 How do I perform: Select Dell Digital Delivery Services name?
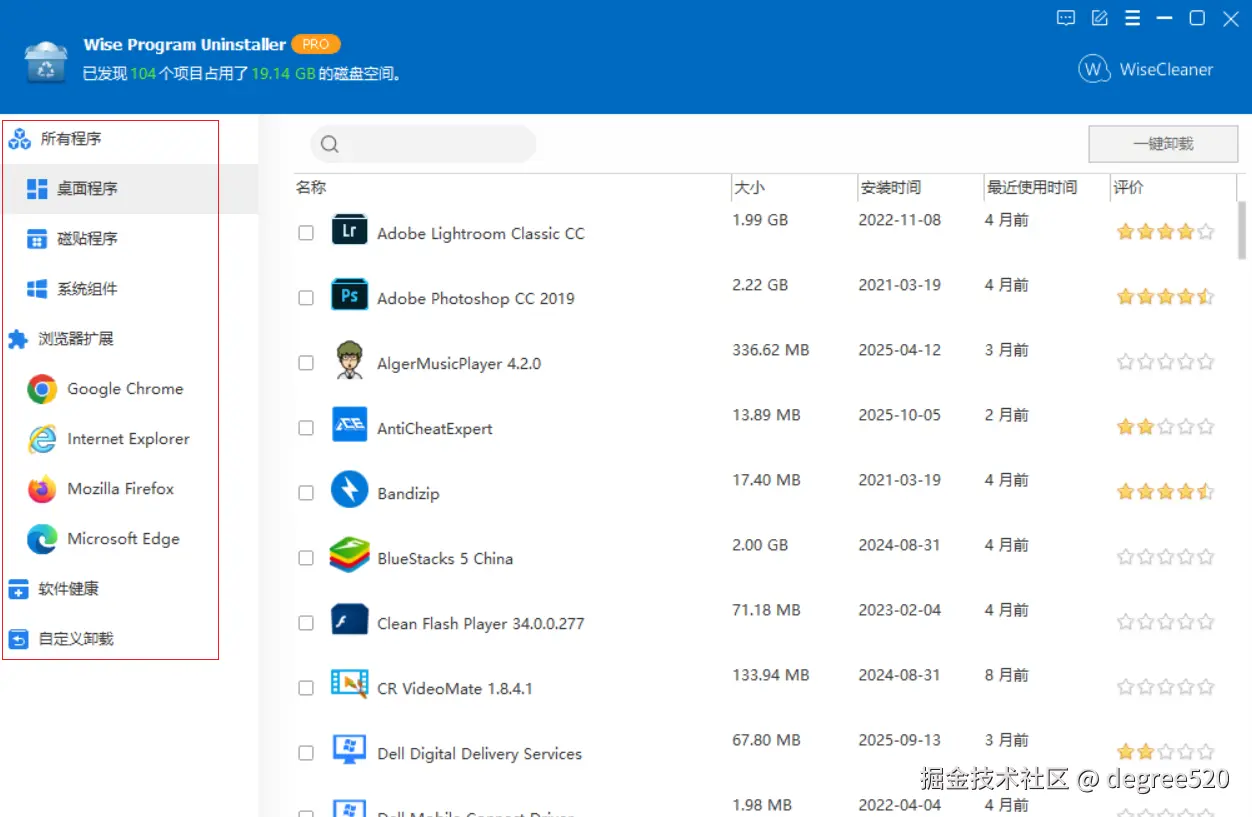click(x=479, y=754)
